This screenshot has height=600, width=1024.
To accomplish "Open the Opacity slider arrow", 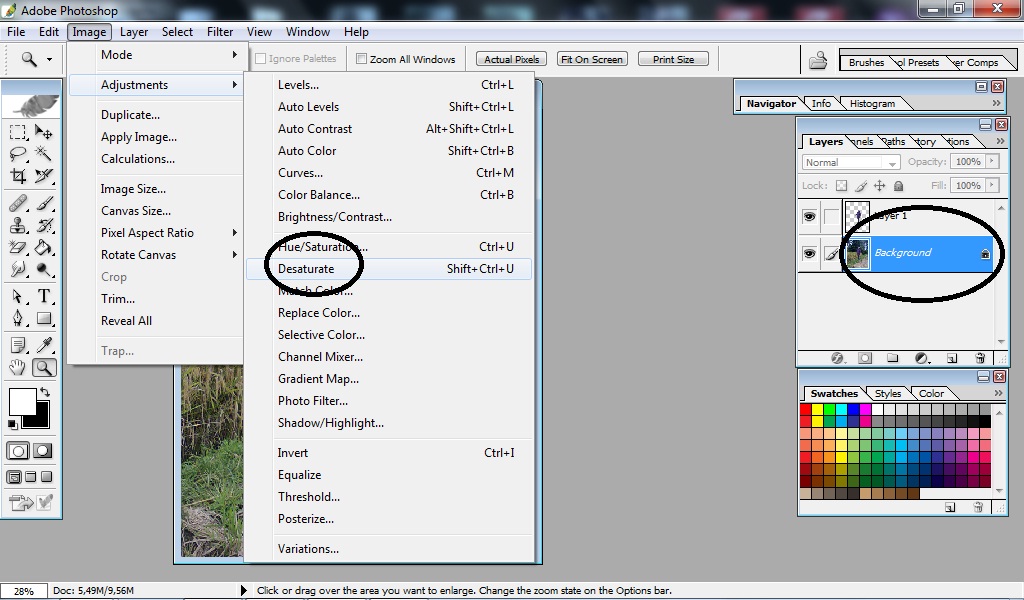I will pyautogui.click(x=992, y=161).
